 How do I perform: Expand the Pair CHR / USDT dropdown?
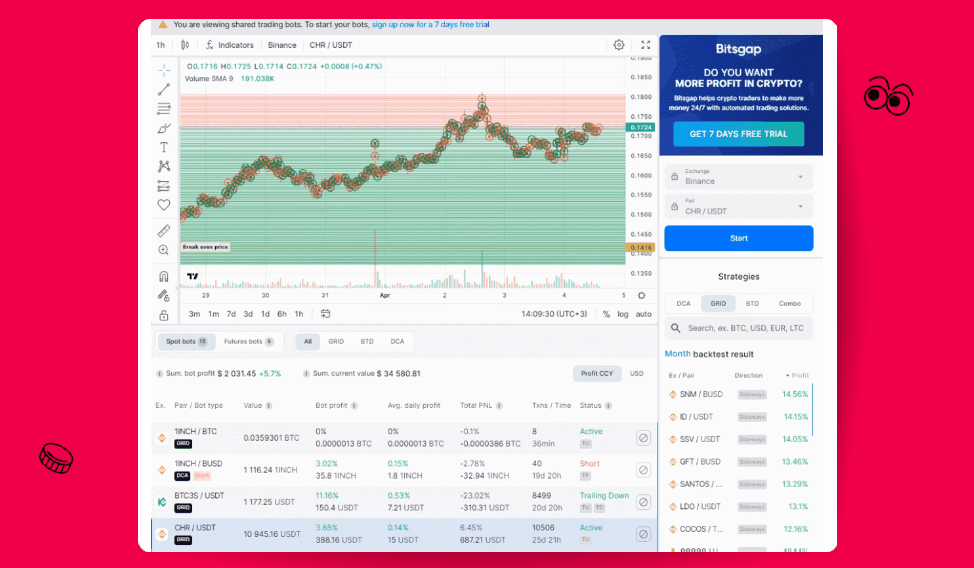coord(739,206)
